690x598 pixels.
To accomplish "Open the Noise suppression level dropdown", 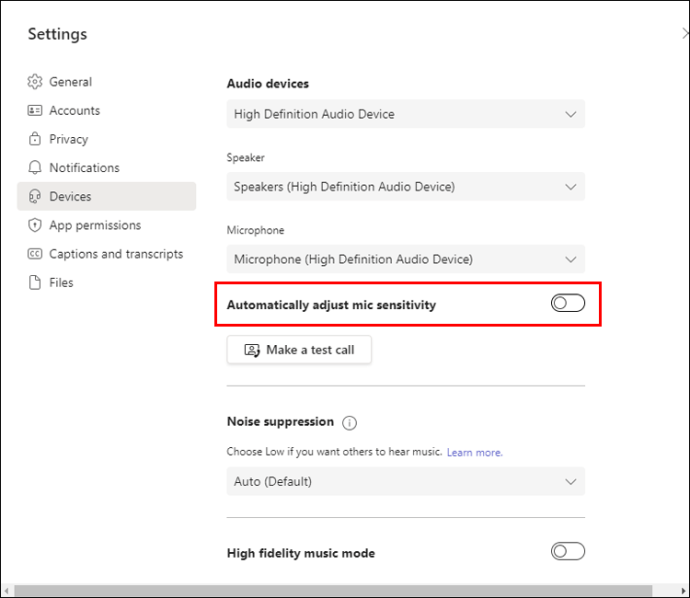I will coord(406,481).
